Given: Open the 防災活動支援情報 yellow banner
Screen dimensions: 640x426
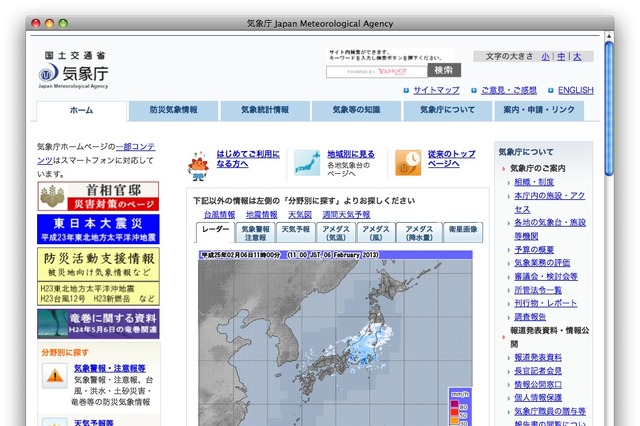Looking at the screenshot, I should 98,276.
